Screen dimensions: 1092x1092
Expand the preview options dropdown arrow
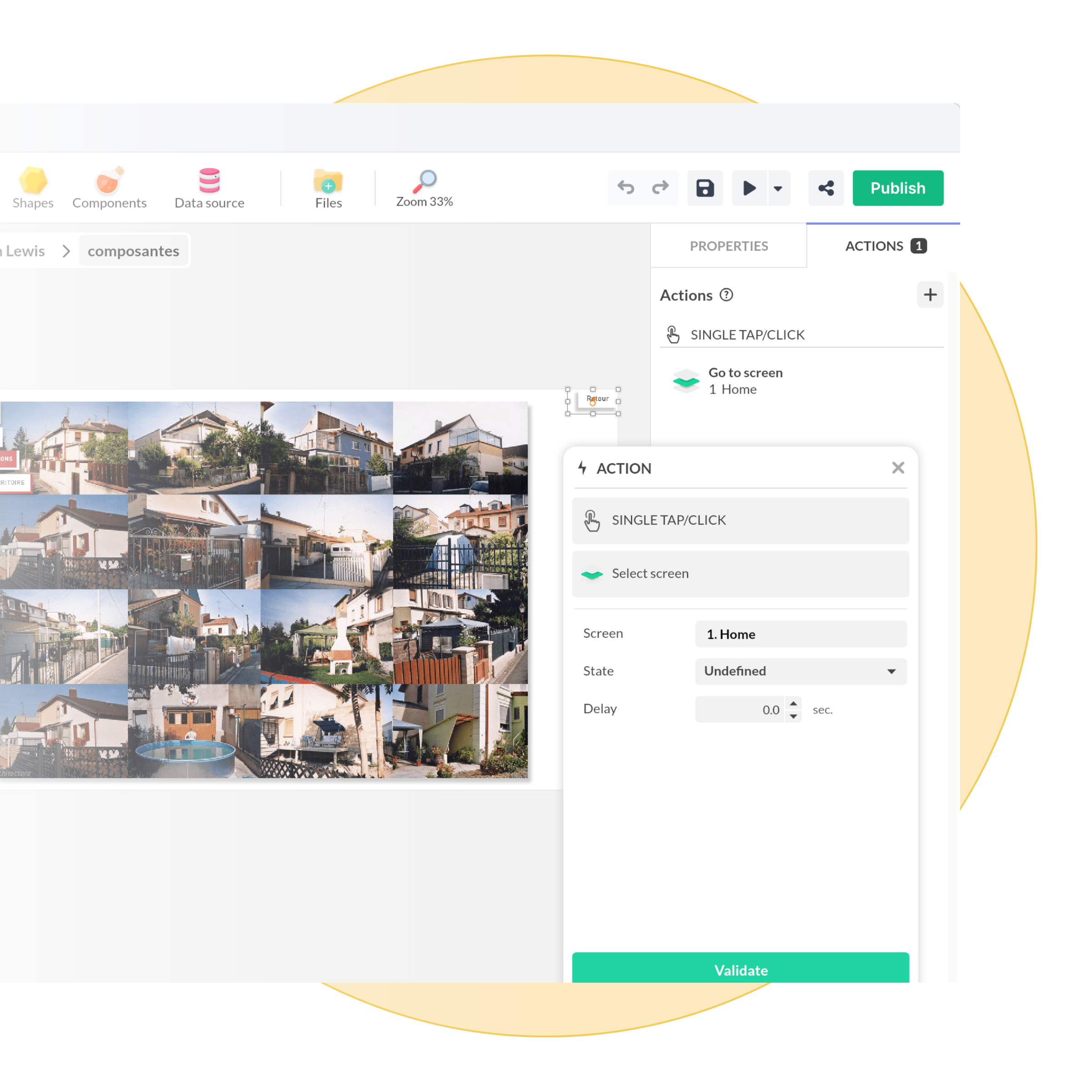(x=779, y=188)
